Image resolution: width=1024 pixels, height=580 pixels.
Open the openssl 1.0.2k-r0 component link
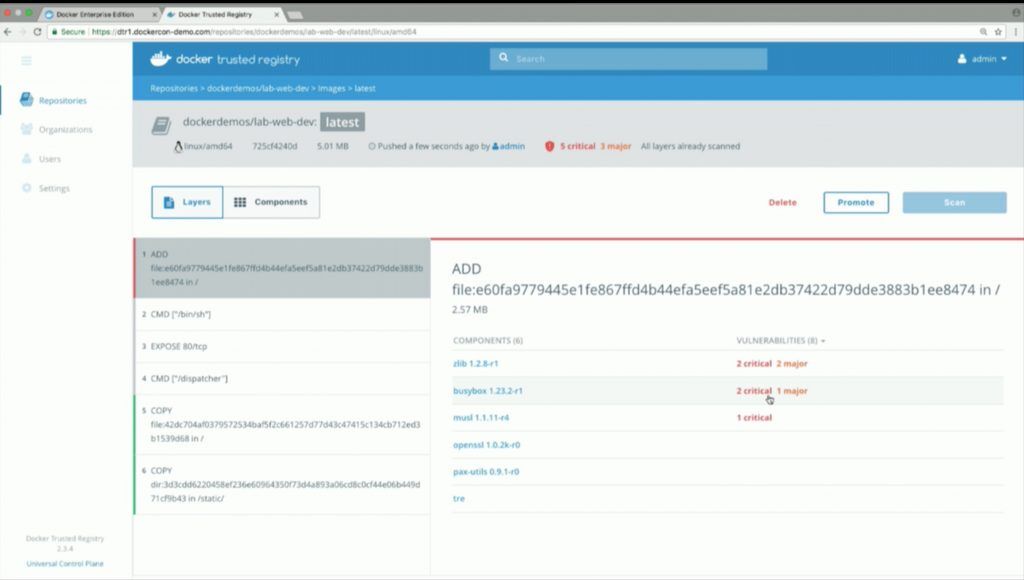pos(487,445)
